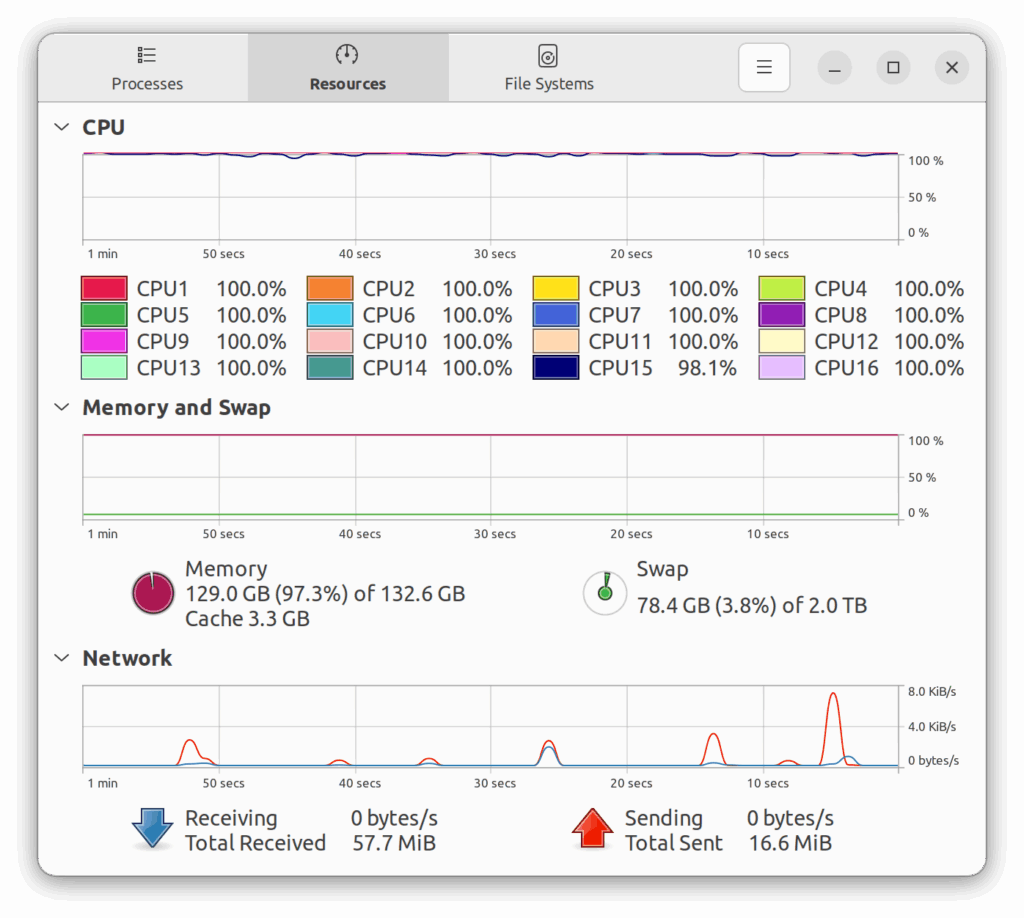Switch to the Processes tab

click(147, 68)
